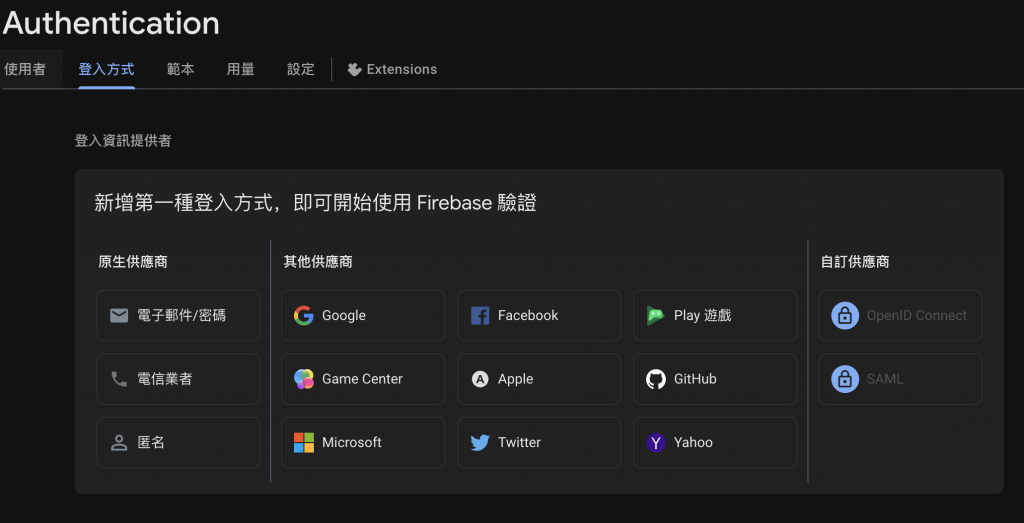The height and width of the screenshot is (523, 1024).
Task: Click the 登入資訊提供者 heading
Action: coord(123,141)
